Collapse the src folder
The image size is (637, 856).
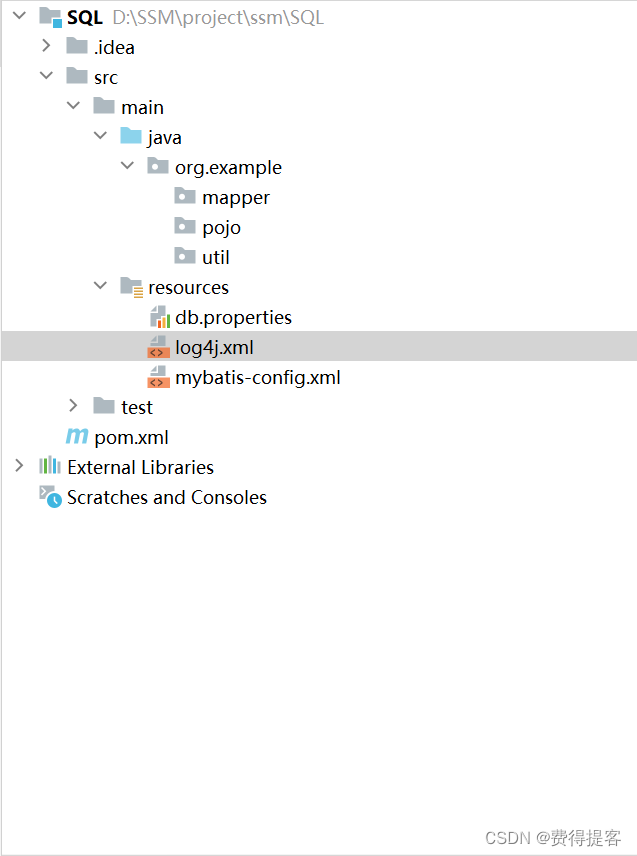(x=46, y=76)
